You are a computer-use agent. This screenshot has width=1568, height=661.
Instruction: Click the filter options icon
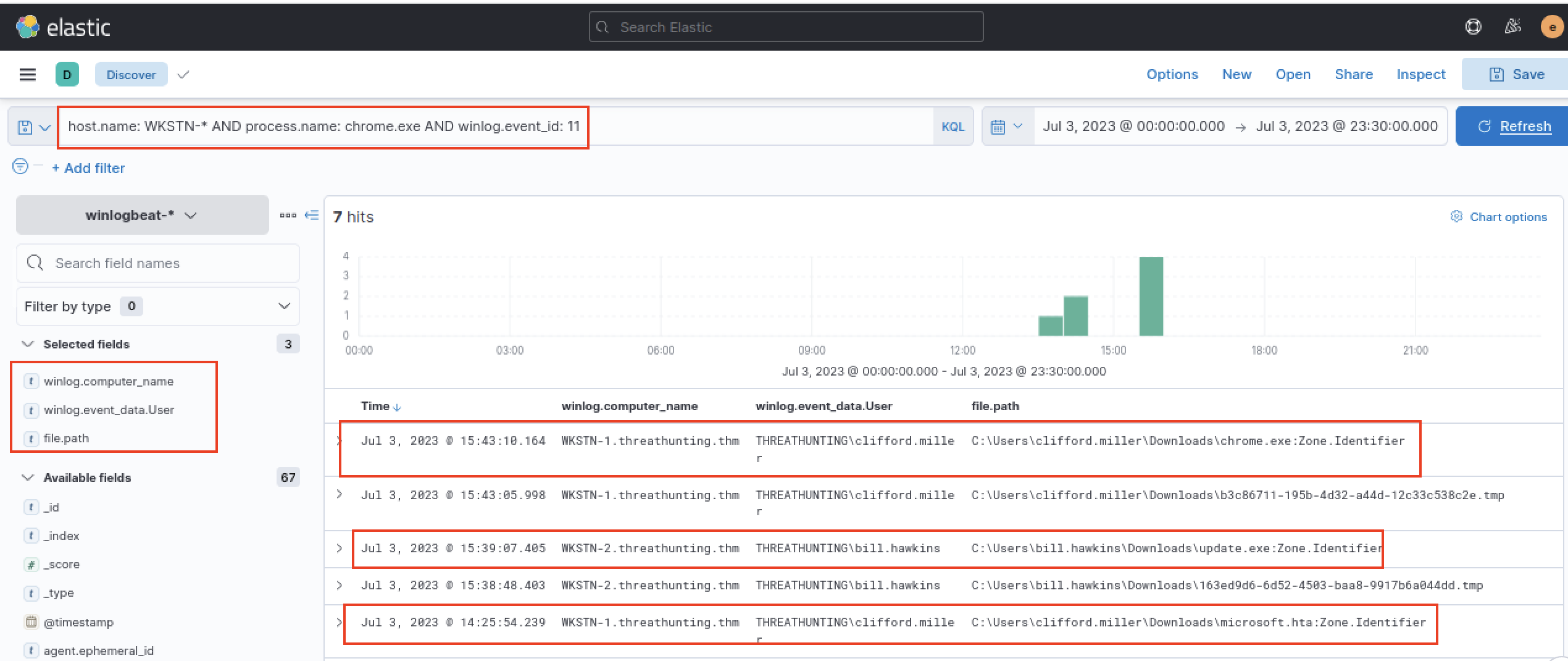[20, 167]
